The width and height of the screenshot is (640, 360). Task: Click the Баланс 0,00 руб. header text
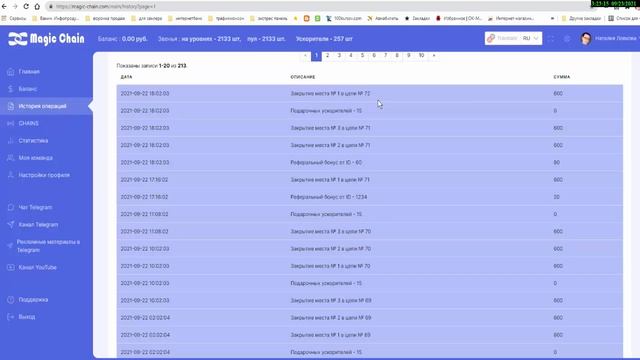(x=122, y=39)
